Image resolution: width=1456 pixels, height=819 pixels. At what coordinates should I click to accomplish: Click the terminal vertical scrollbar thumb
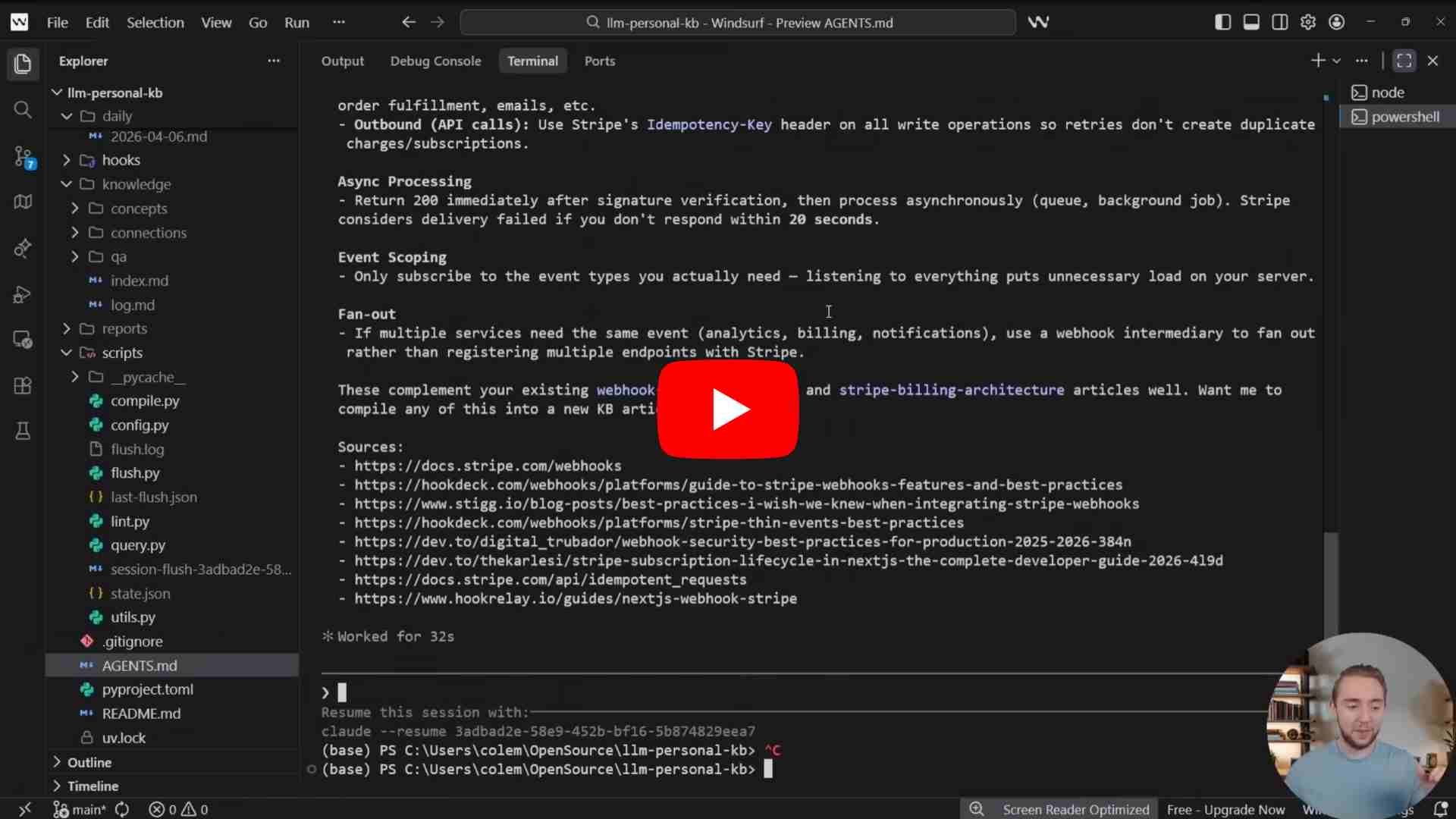pos(1330,584)
